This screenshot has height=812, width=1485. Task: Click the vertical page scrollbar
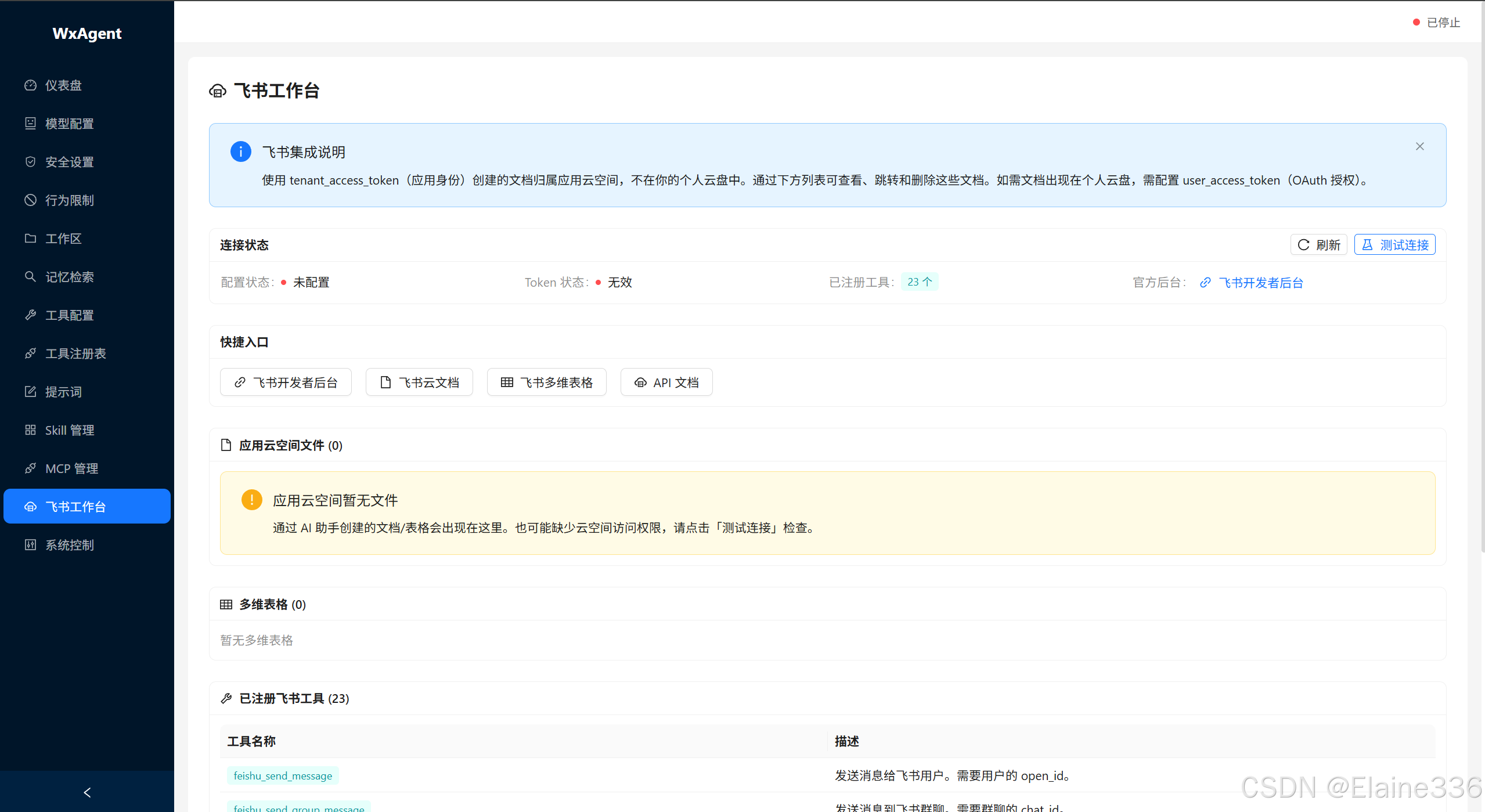pyautogui.click(x=1482, y=276)
